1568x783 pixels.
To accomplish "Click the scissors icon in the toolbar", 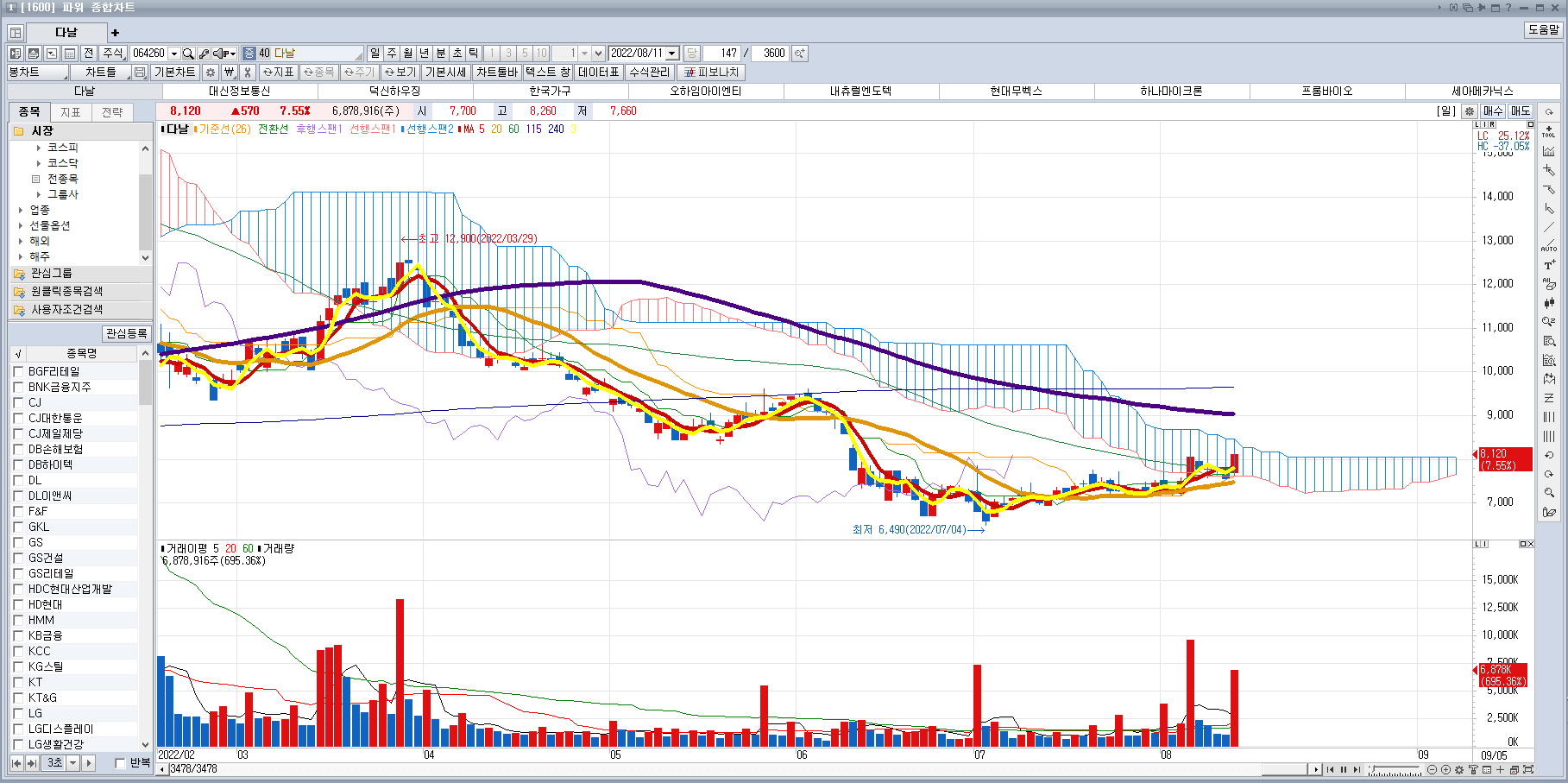I will [247, 73].
